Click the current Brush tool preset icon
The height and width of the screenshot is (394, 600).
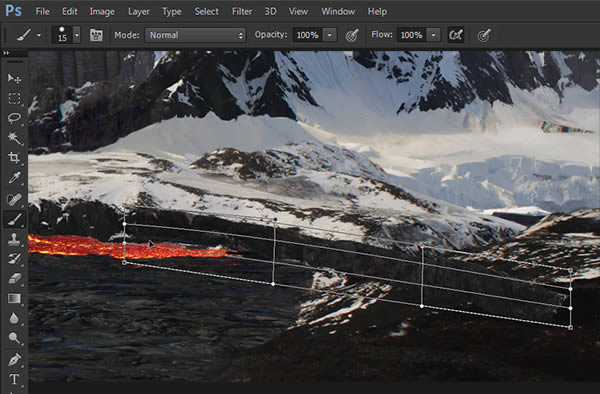24,35
